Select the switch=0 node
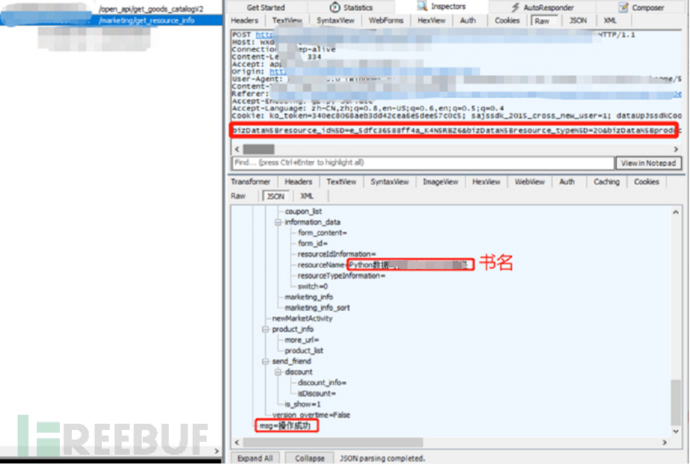This screenshot has height=464, width=690. 312,286
